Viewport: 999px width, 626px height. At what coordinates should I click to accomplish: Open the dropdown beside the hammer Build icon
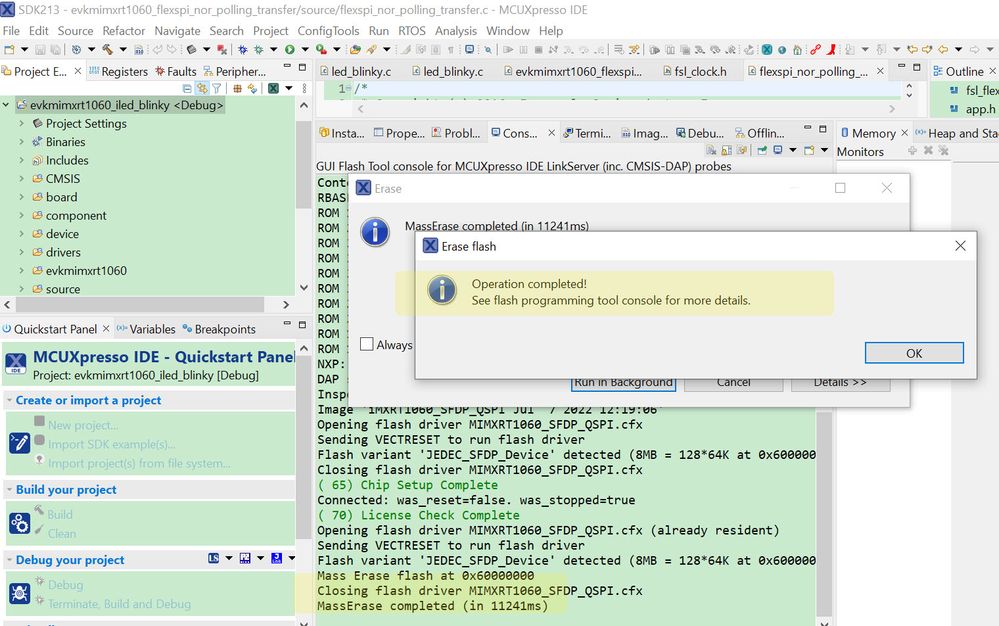(123, 49)
